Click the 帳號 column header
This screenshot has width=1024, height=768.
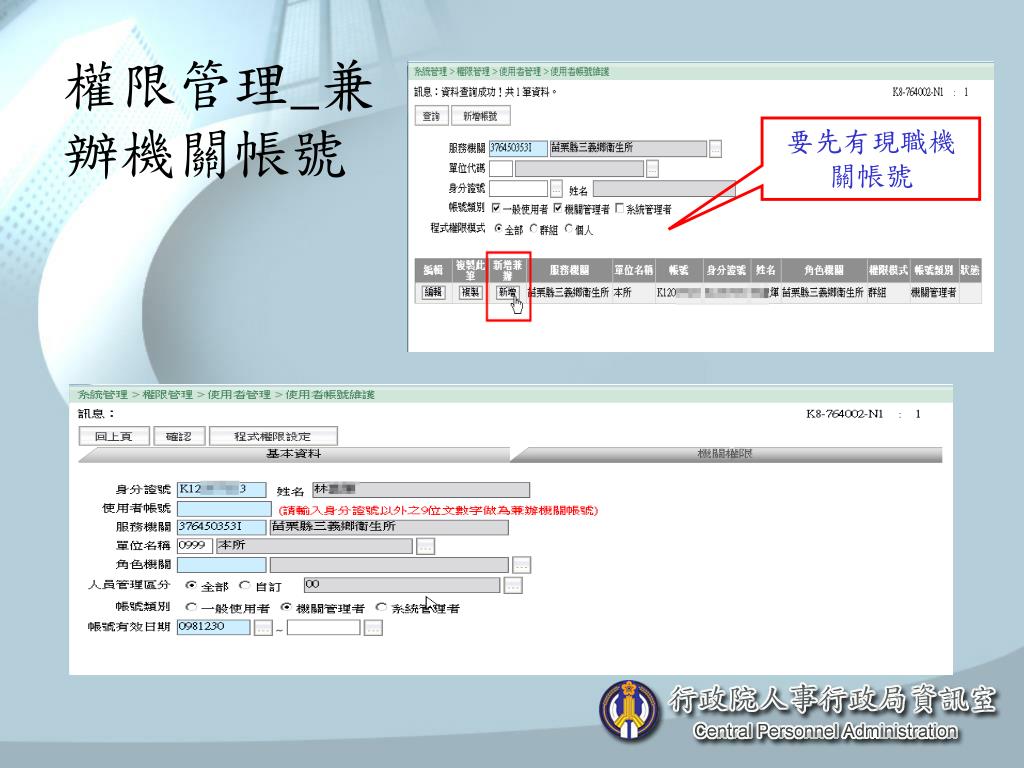click(679, 270)
